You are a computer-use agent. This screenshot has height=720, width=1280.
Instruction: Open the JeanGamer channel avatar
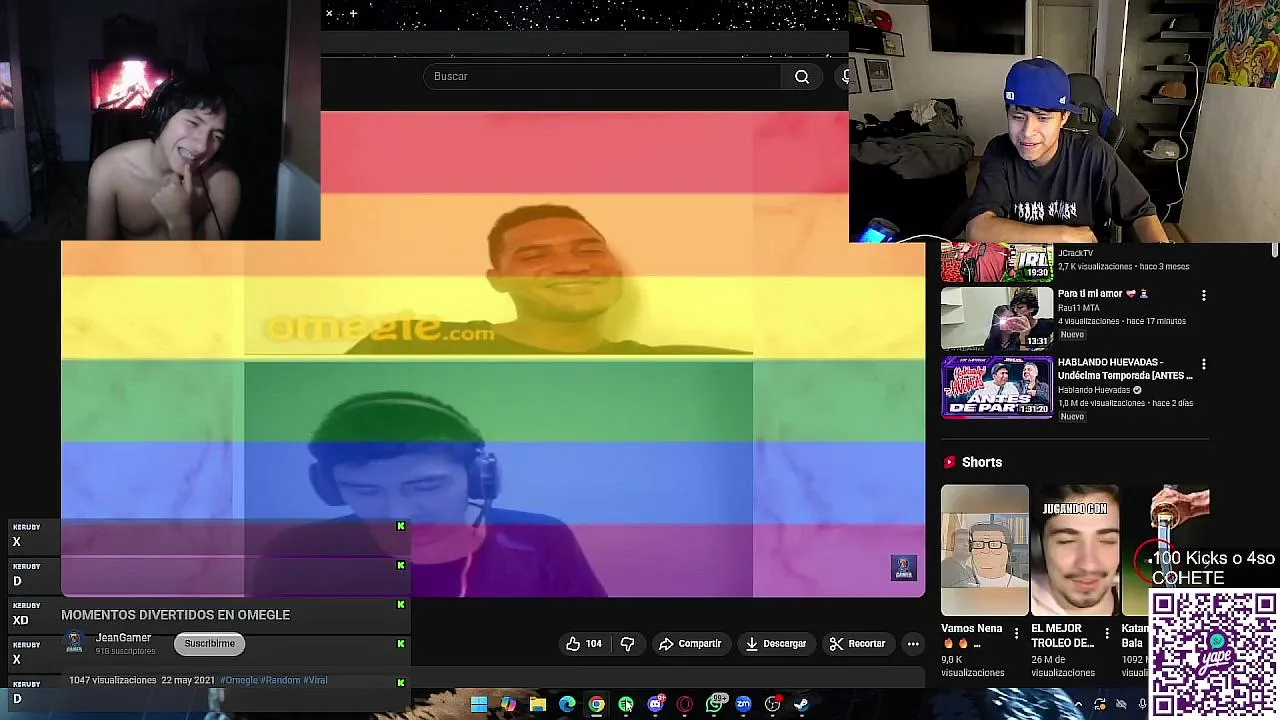click(74, 644)
